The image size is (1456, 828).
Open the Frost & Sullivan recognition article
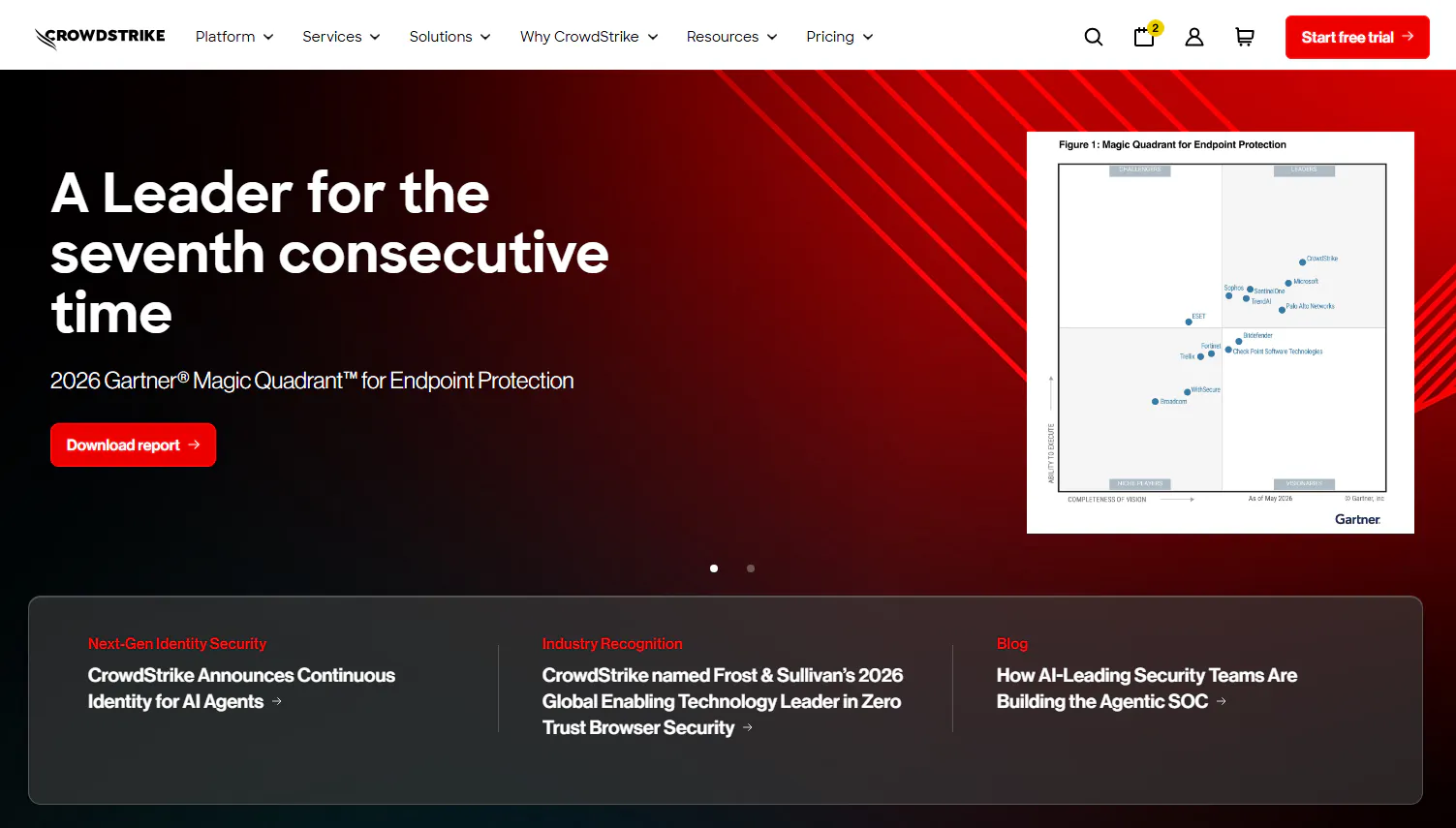tap(723, 701)
